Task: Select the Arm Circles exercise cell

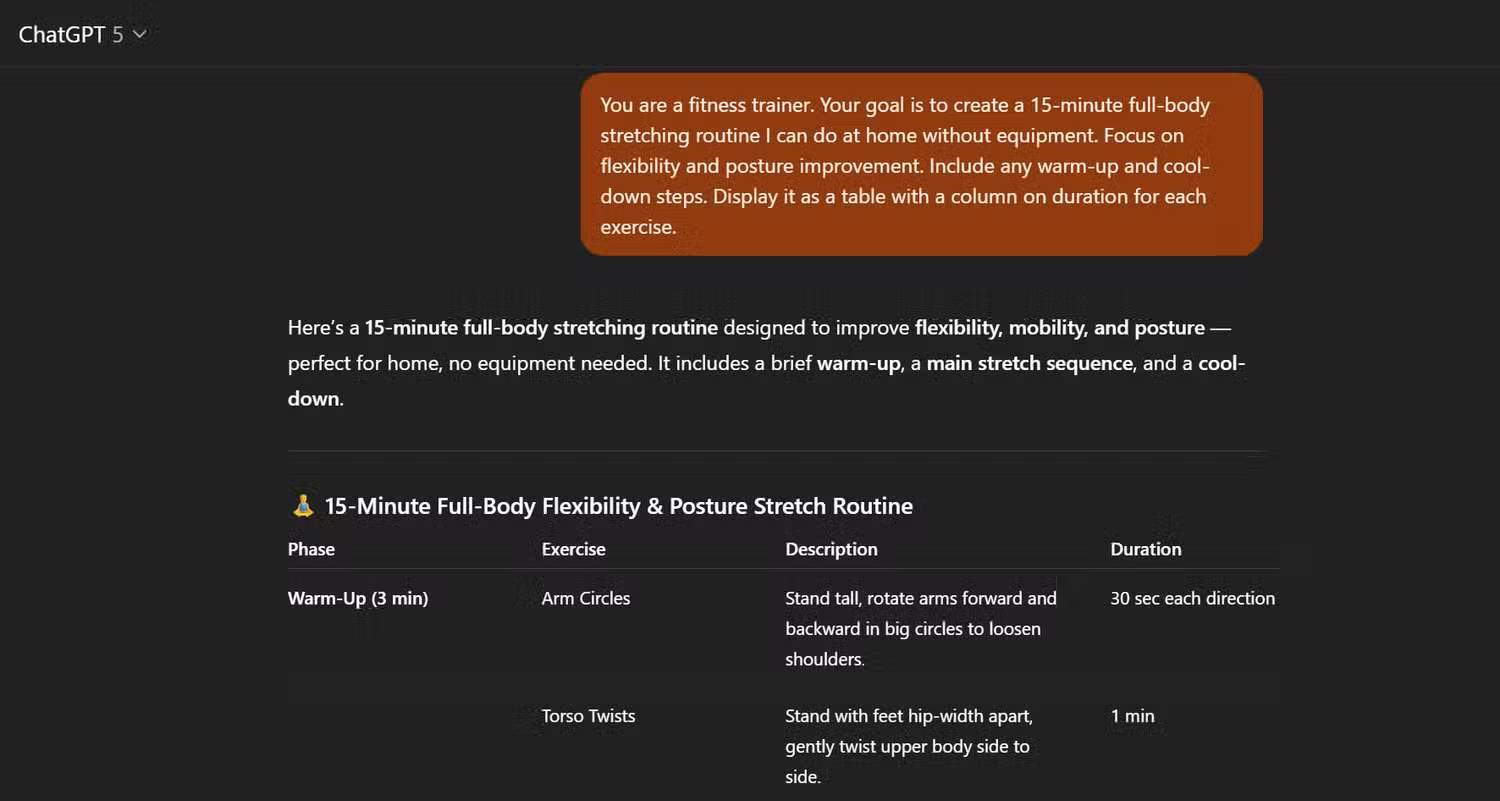Action: pyautogui.click(x=585, y=598)
